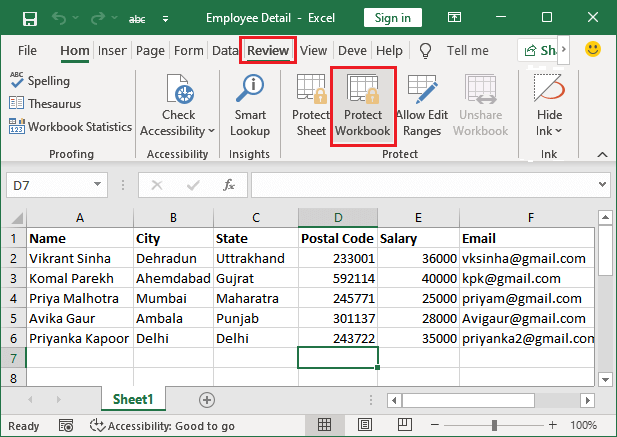617x437 pixels.
Task: Expand the formula bar chevron
Action: pyautogui.click(x=602, y=184)
